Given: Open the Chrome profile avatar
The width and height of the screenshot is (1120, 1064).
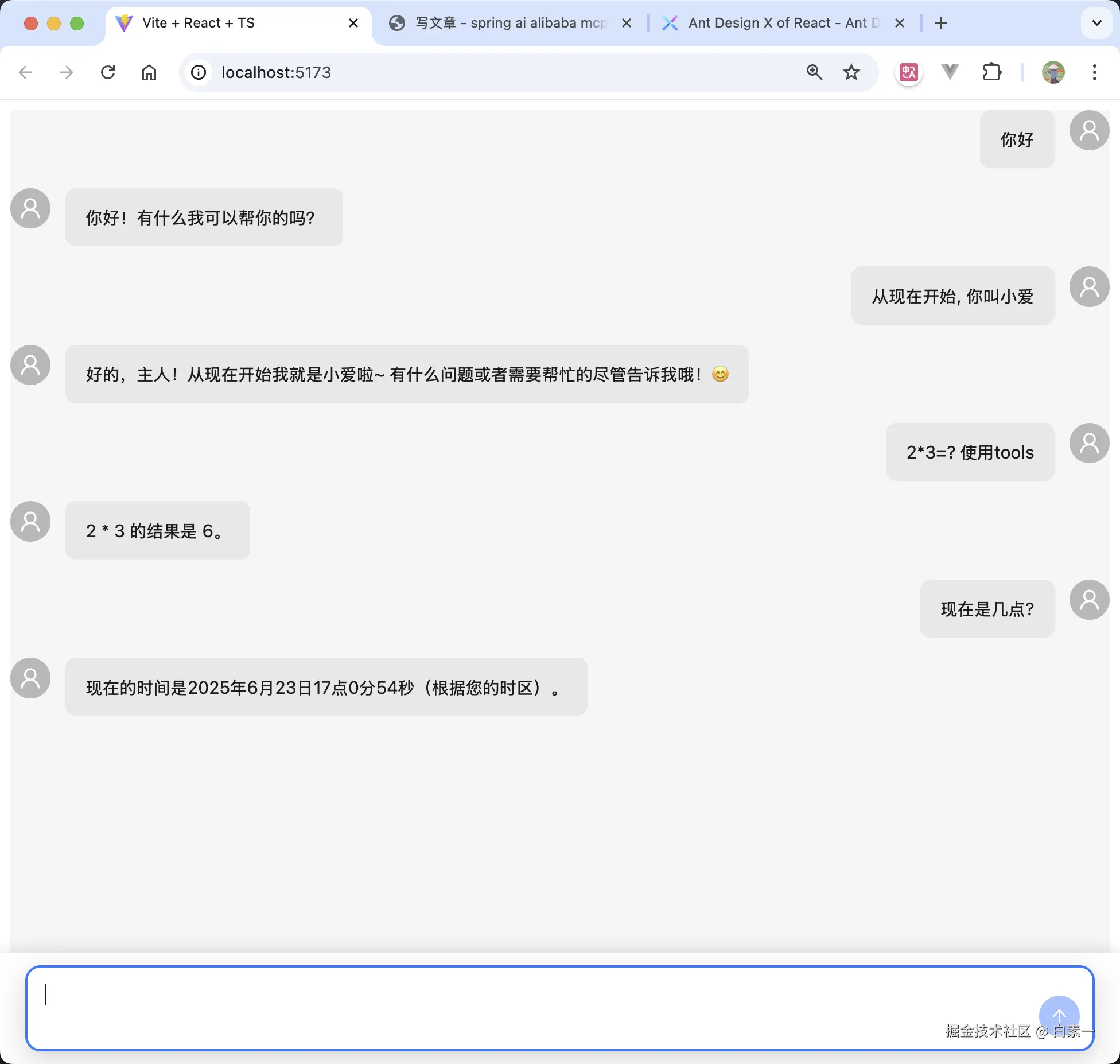Looking at the screenshot, I should coord(1053,72).
